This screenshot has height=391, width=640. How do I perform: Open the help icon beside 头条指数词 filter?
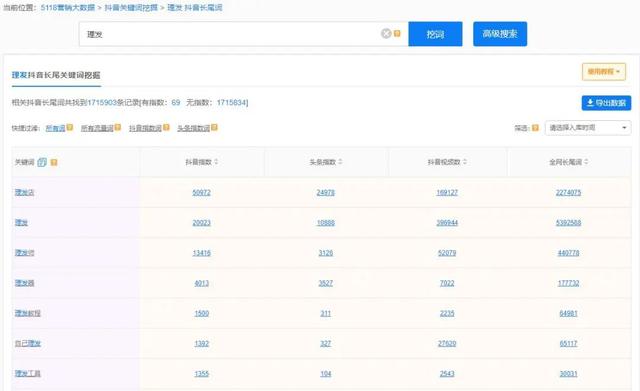(214, 127)
